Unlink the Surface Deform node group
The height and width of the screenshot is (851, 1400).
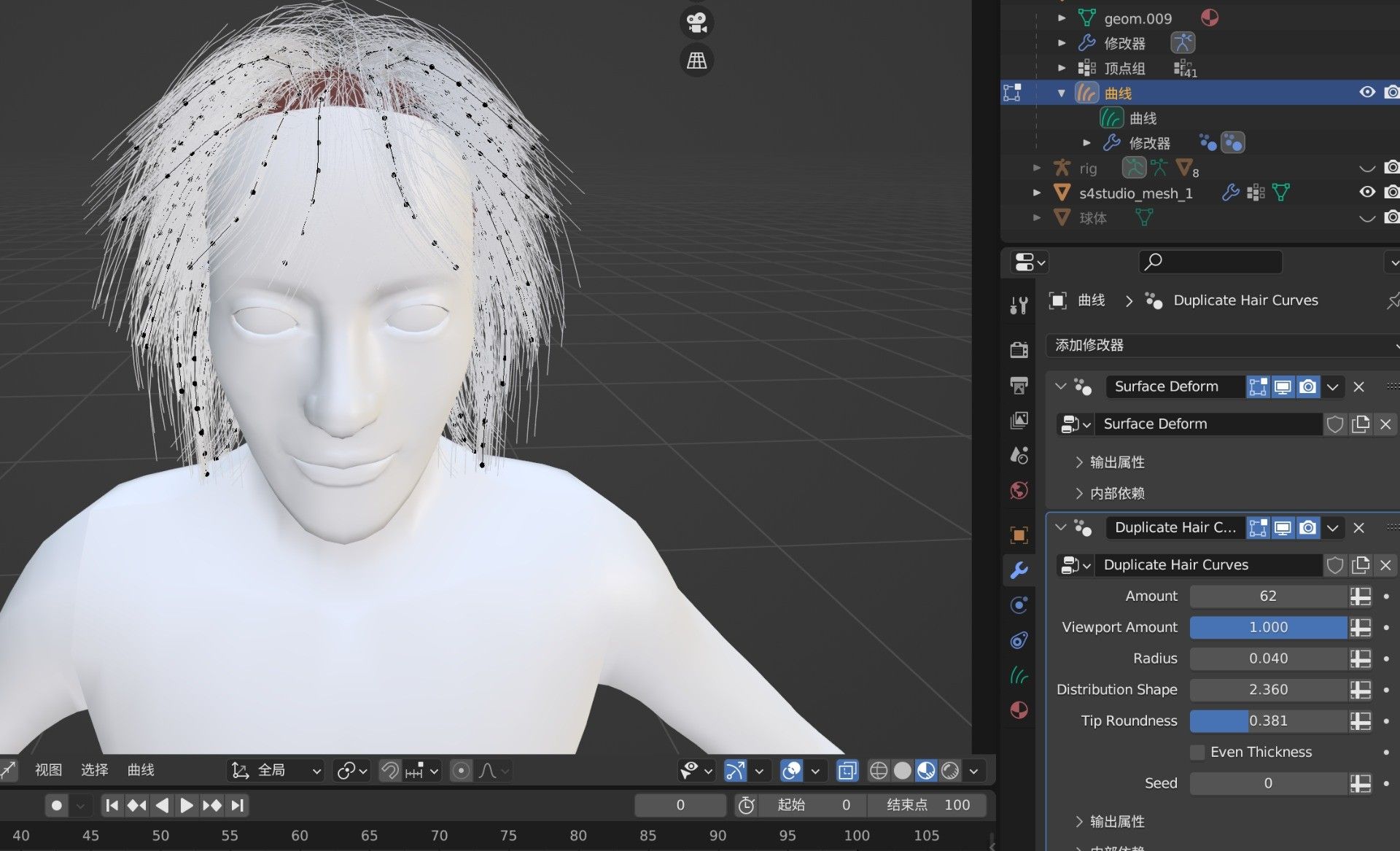coord(1386,424)
